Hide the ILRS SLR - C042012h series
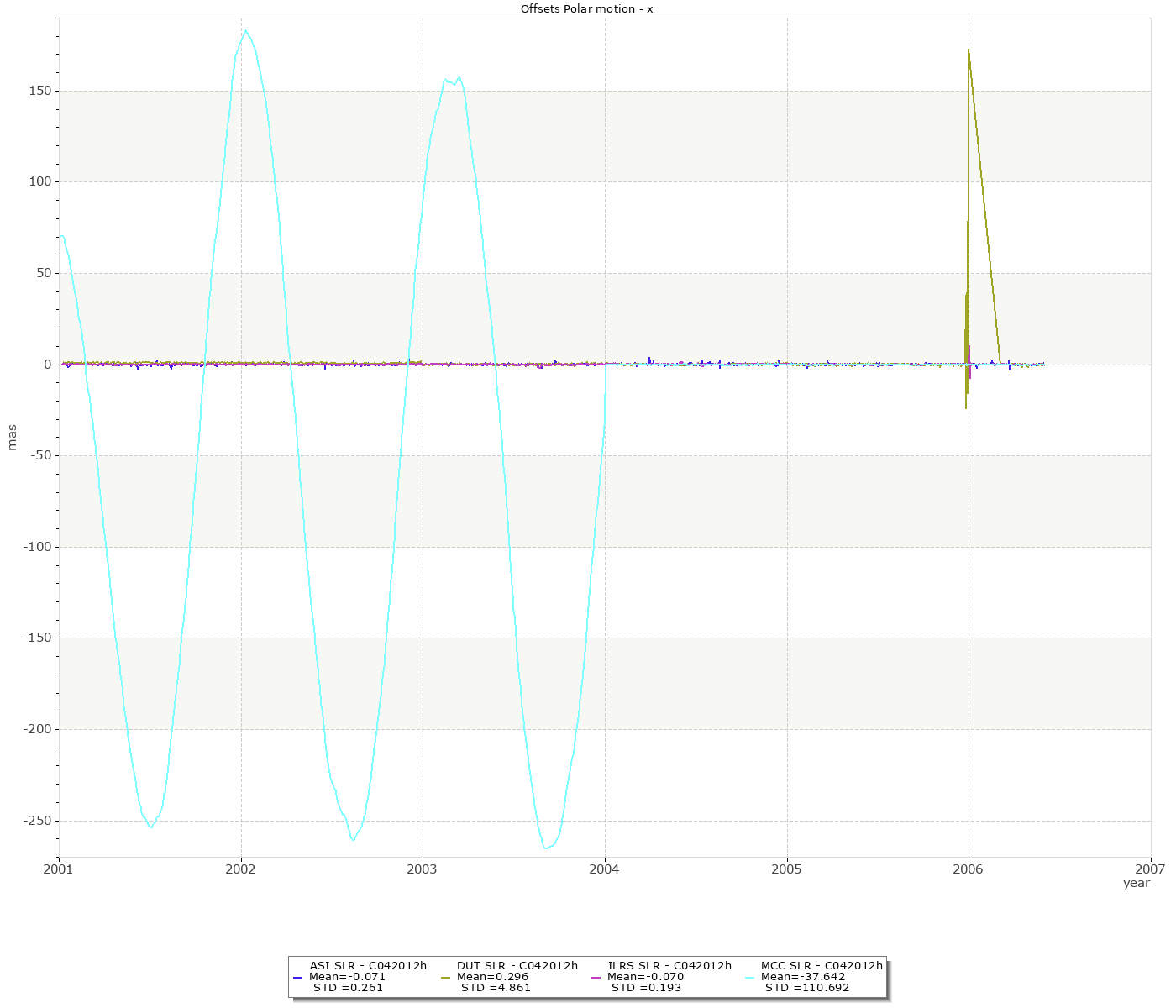The image size is (1176, 1008). 669,966
